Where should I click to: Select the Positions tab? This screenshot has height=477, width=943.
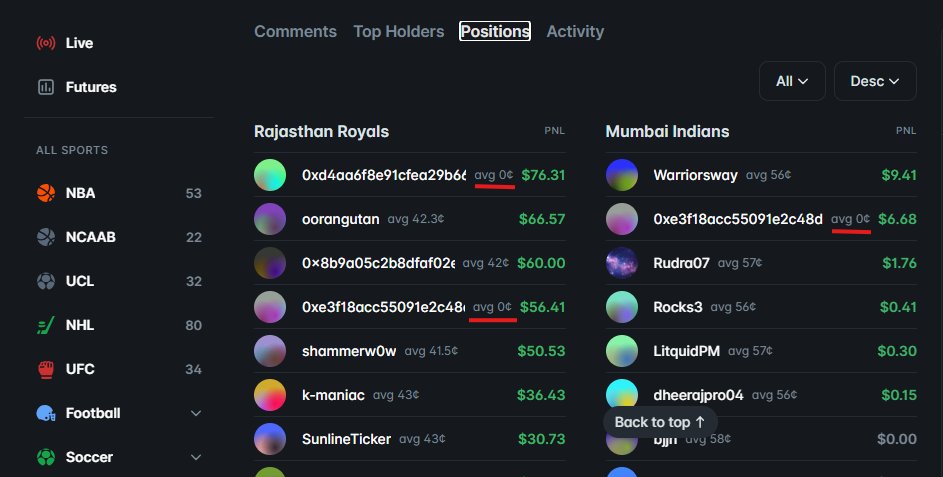point(495,31)
